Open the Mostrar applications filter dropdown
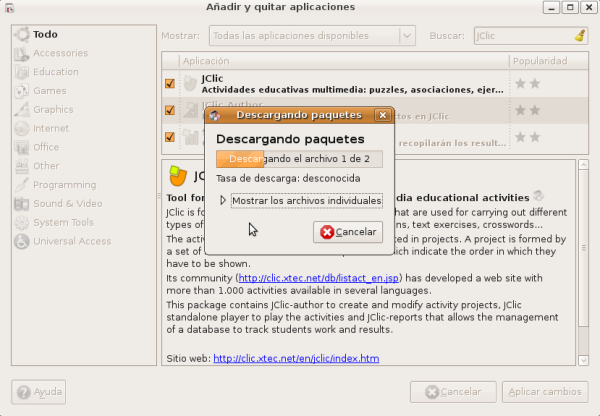This screenshot has height=416, width=600. point(311,36)
